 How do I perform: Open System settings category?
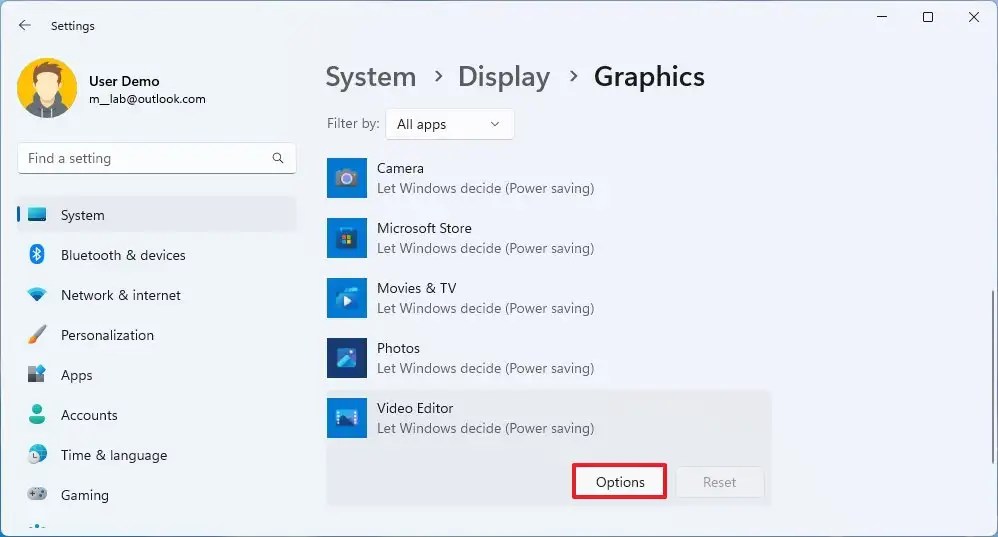click(x=157, y=214)
